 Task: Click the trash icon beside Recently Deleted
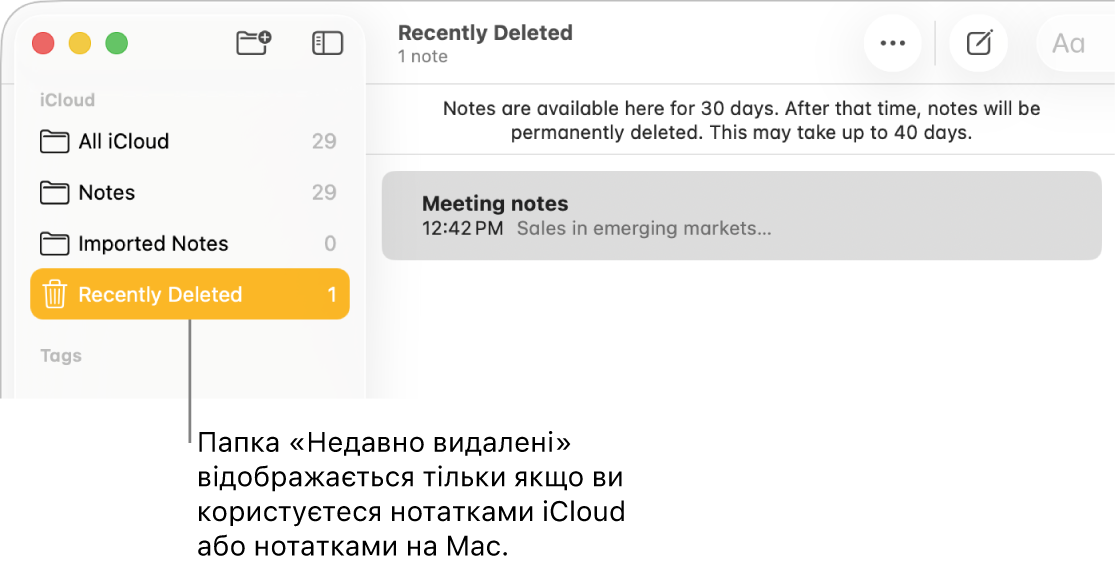pos(55,294)
